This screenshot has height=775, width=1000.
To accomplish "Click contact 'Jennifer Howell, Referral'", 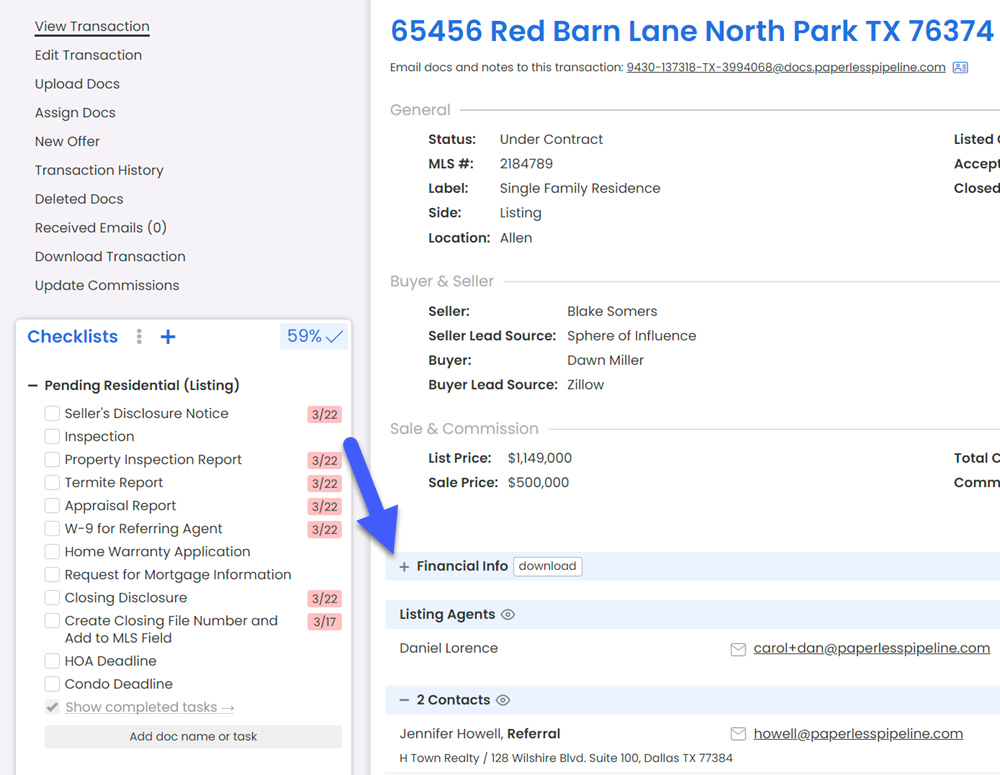I will (480, 734).
